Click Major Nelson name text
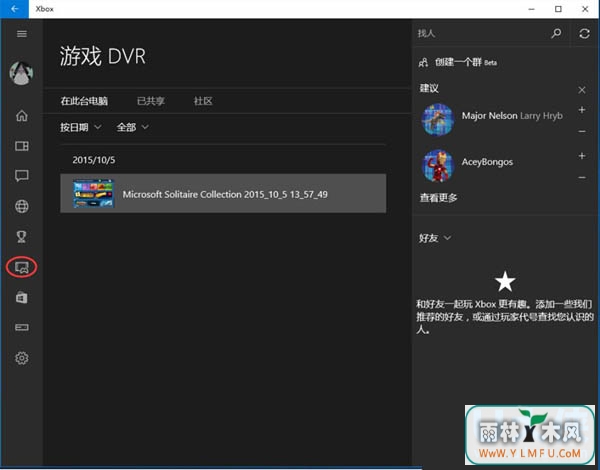The width and height of the screenshot is (600, 470). click(489, 116)
